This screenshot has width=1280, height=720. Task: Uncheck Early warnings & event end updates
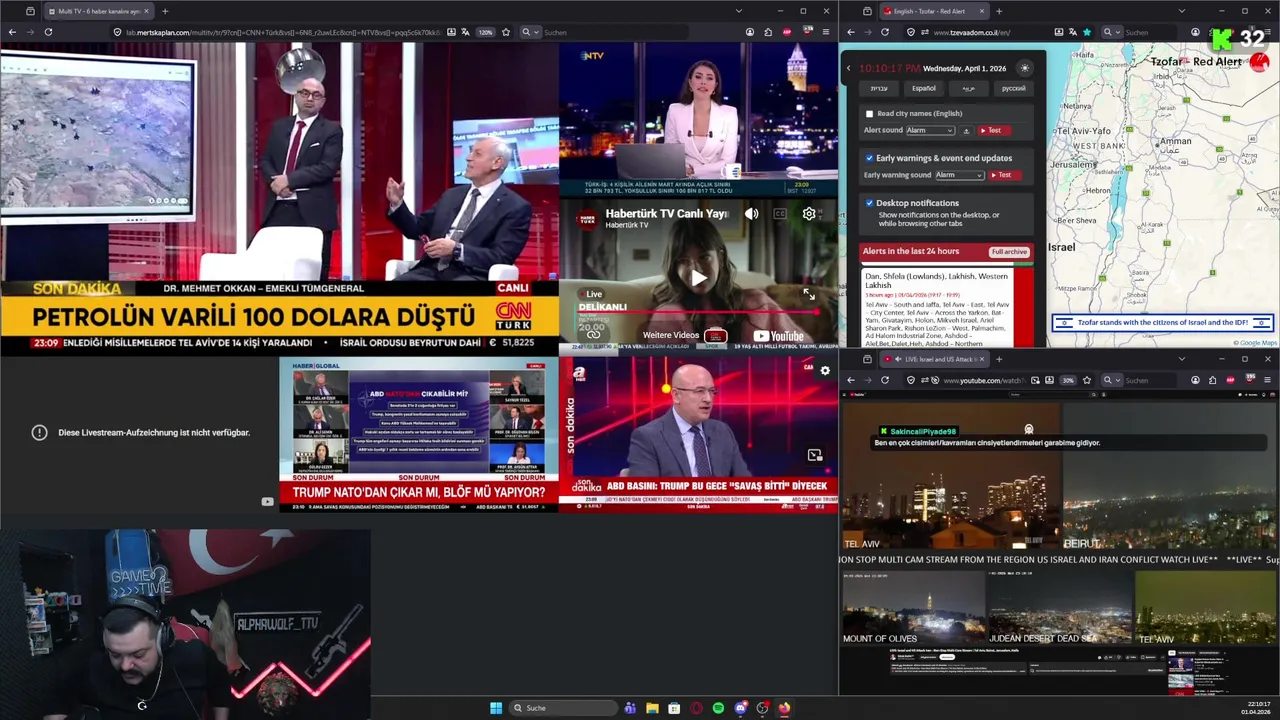pyautogui.click(x=869, y=158)
